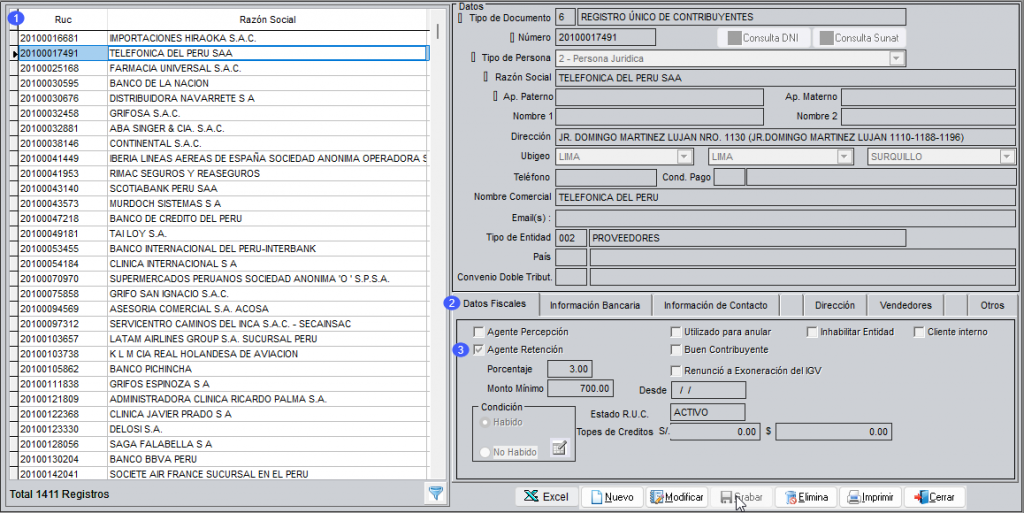Enable the Inhabilitar Entidad checkbox
This screenshot has width=1024, height=513.
coord(812,332)
